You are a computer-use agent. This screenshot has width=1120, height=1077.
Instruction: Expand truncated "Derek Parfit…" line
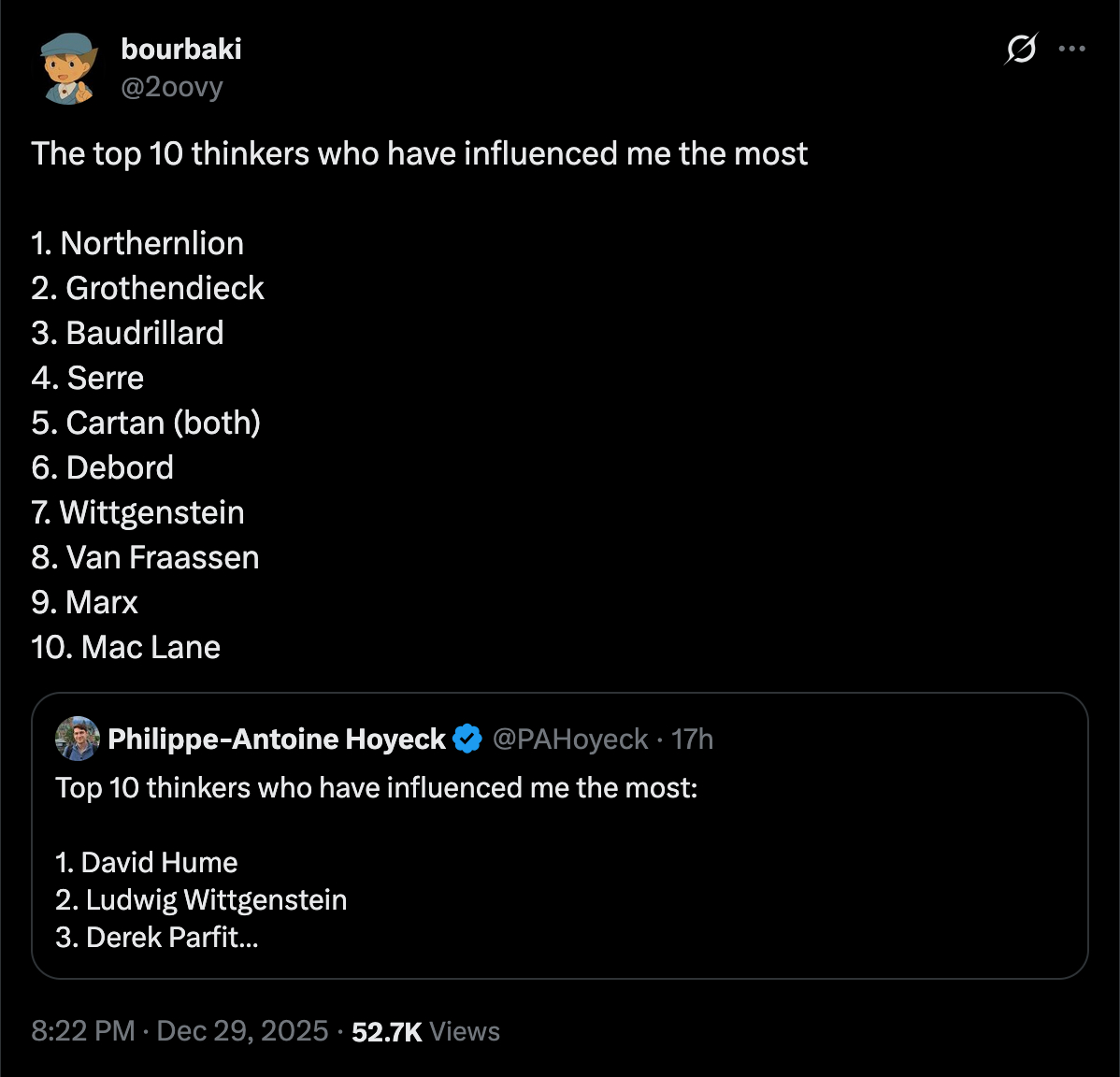click(x=157, y=937)
